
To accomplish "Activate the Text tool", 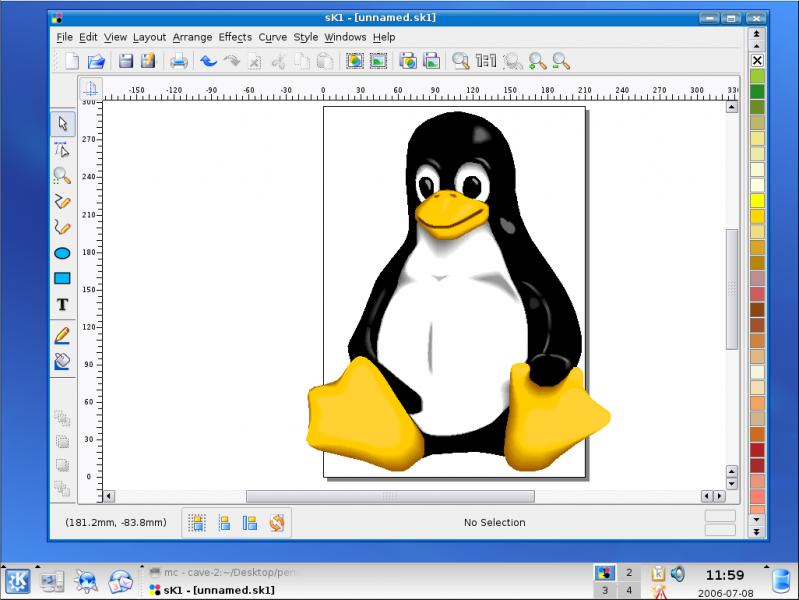I will (62, 305).
